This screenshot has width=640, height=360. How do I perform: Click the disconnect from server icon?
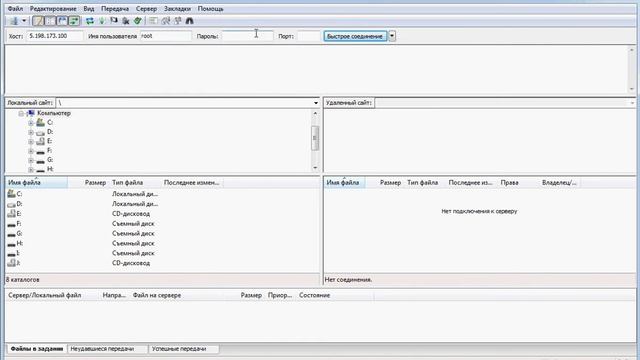[x=126, y=21]
